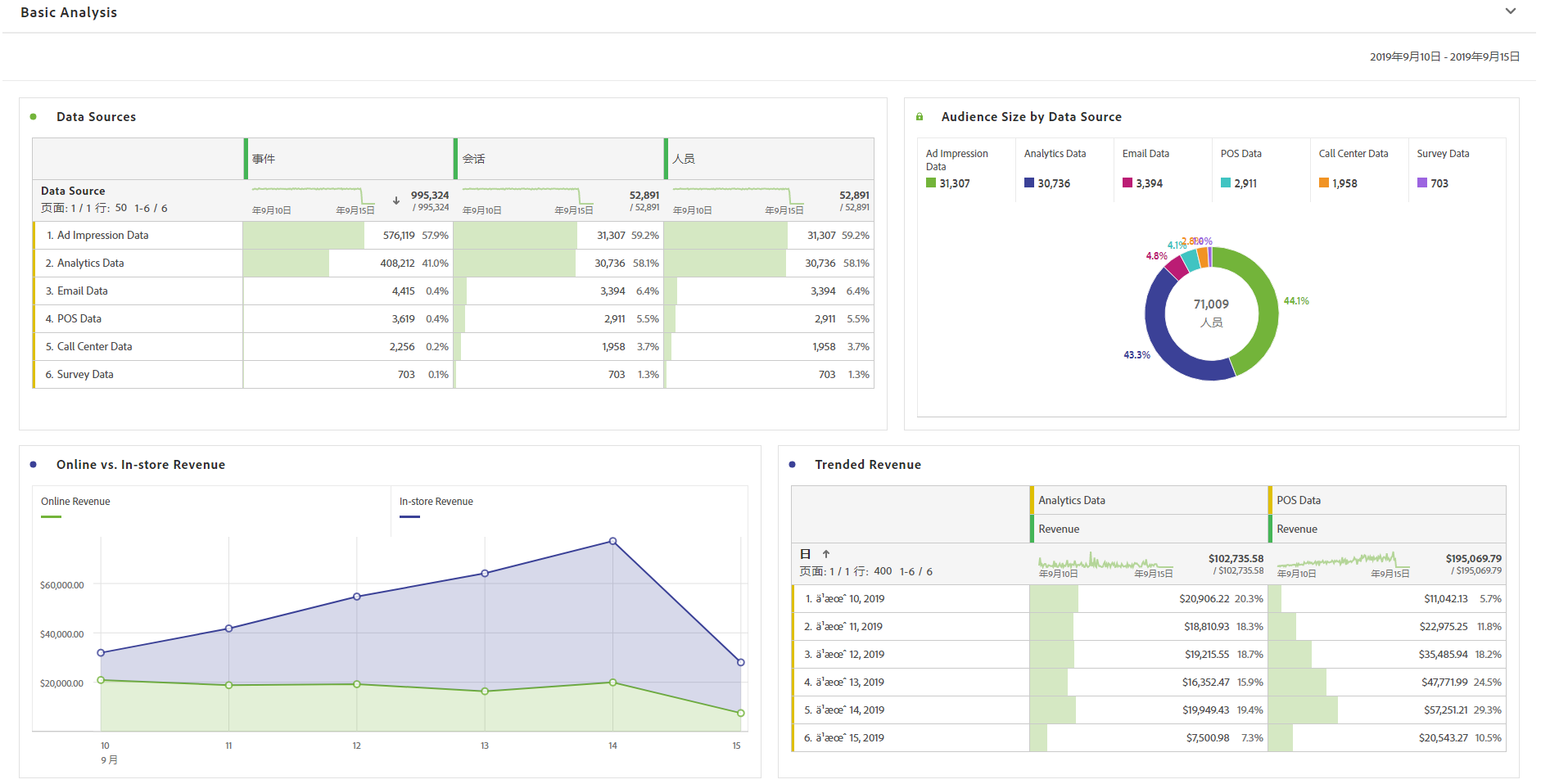
Task: Collapse the Basic Analysis panel chevron
Action: pos(1510,11)
